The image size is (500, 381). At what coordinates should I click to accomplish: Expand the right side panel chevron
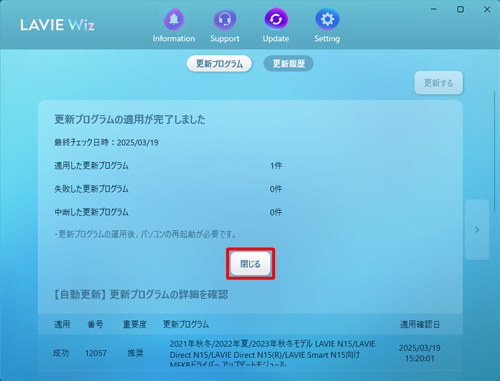coord(477,230)
